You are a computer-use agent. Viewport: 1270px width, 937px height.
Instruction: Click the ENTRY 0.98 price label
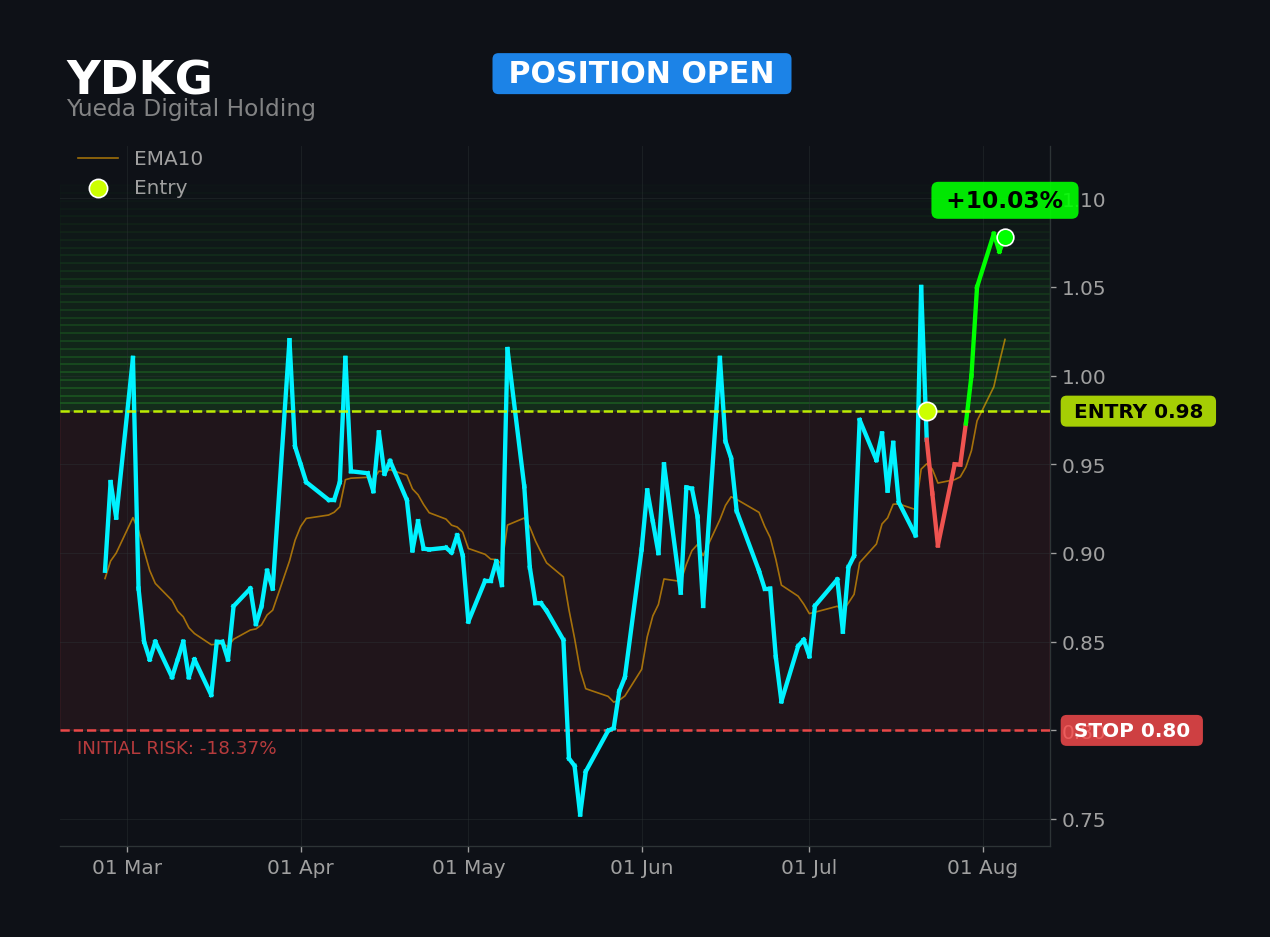pyautogui.click(x=1138, y=411)
